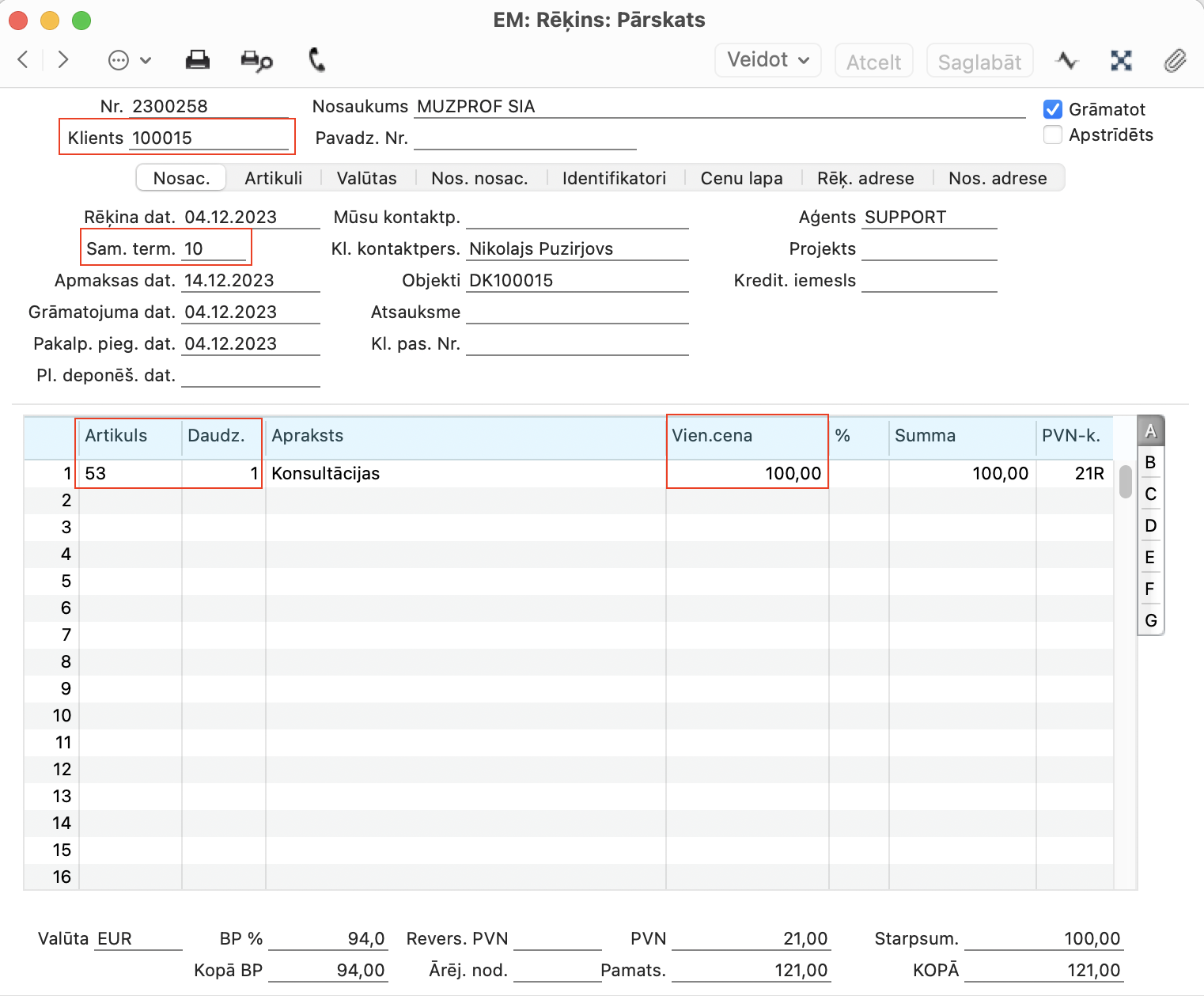The height and width of the screenshot is (996, 1204).
Task: Go to the previous record arrow
Action: [x=23, y=59]
